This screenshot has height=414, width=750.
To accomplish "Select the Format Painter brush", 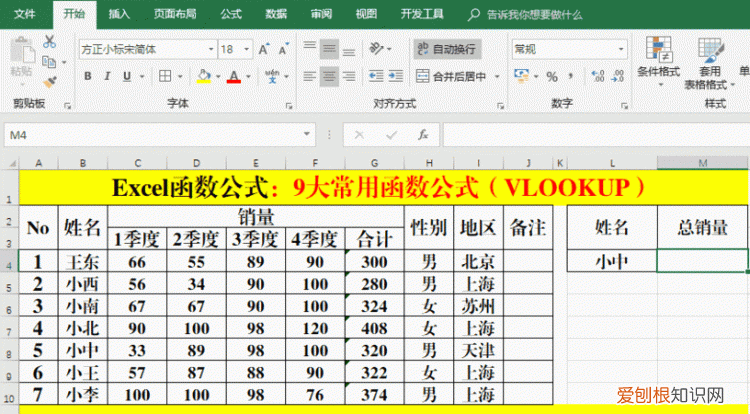I will [49, 82].
